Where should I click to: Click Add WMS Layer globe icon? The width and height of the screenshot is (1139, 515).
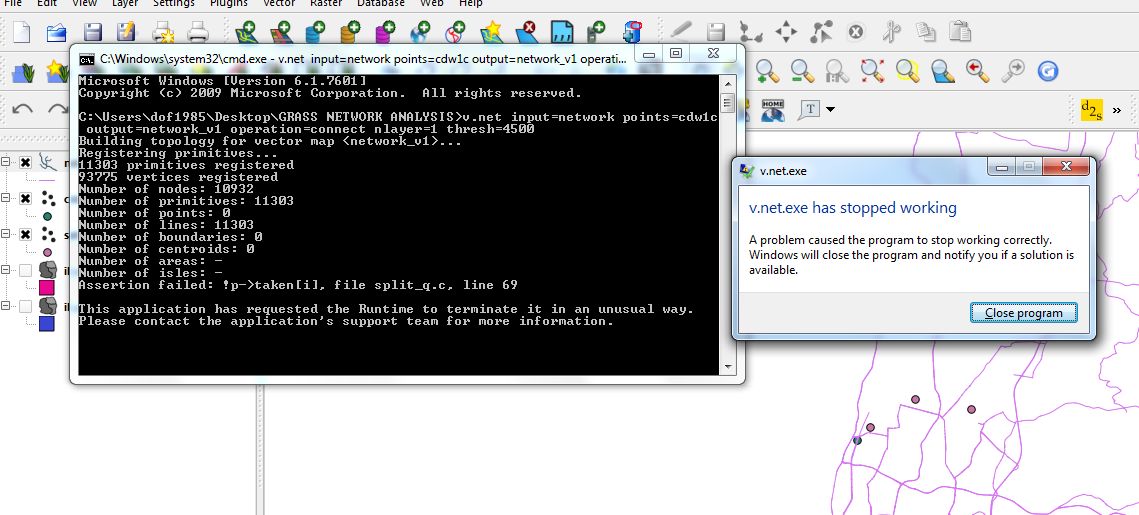pyautogui.click(x=420, y=32)
